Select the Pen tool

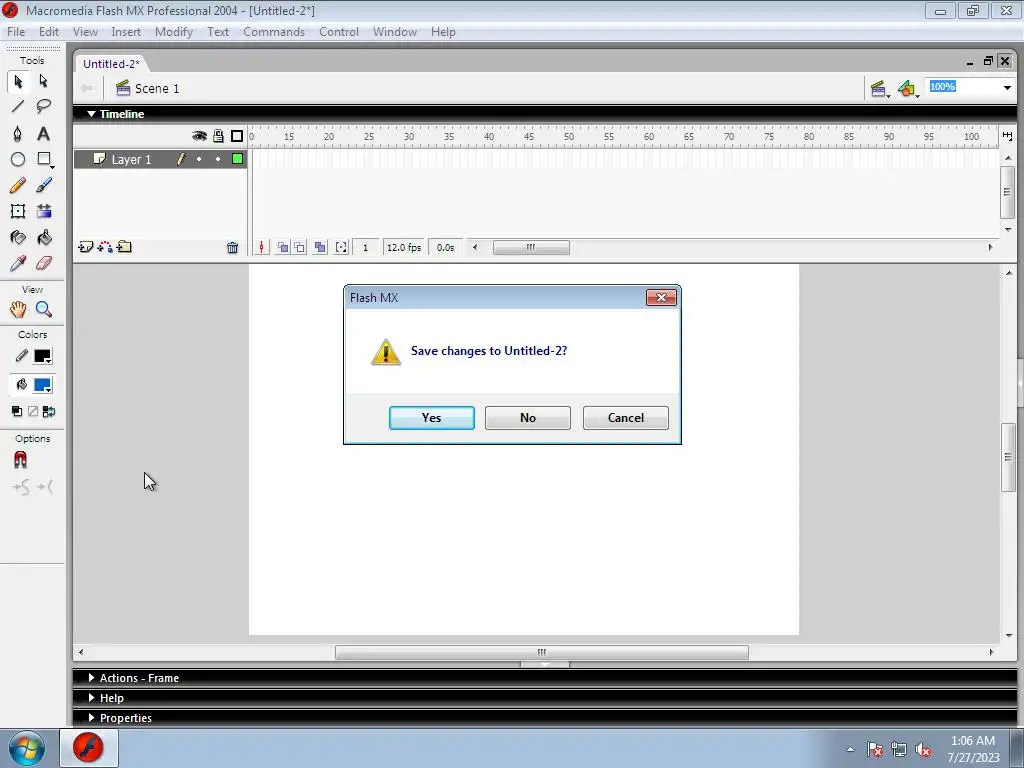click(18, 133)
